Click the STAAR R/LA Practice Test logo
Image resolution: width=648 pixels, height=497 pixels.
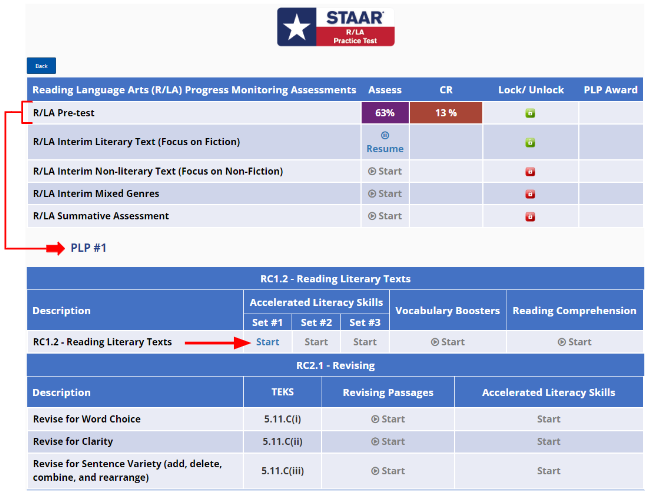336,27
